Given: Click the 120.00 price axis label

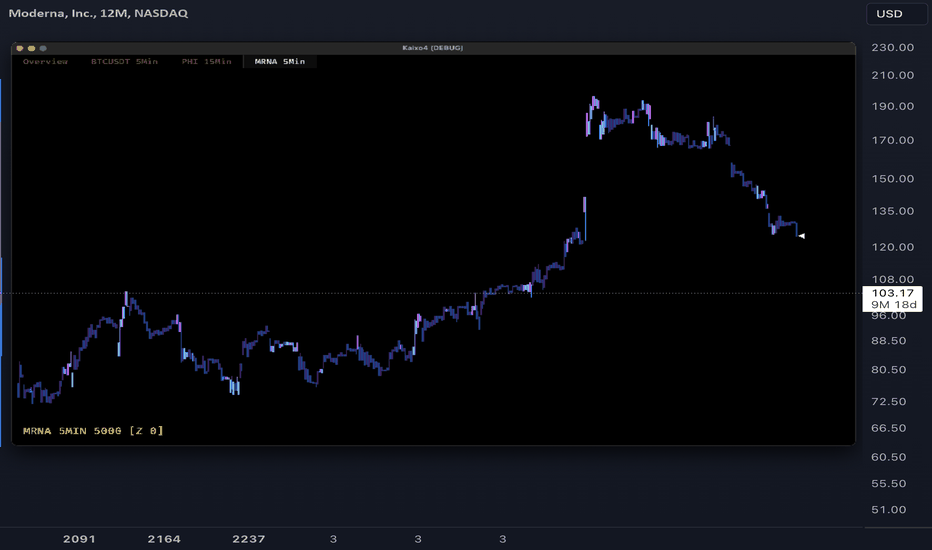Looking at the screenshot, I should [892, 247].
